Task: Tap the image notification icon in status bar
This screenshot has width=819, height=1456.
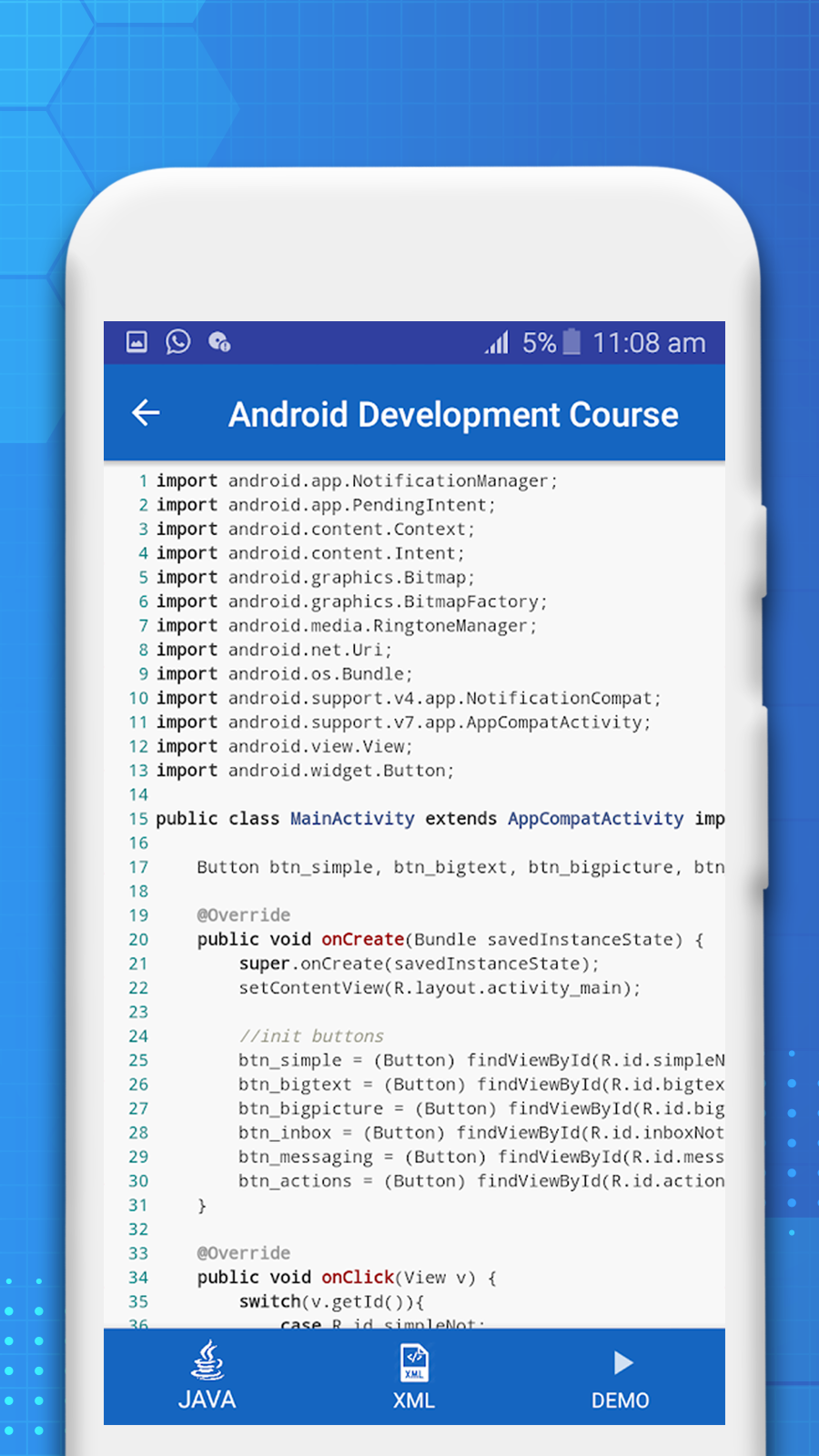Action: coord(136,342)
